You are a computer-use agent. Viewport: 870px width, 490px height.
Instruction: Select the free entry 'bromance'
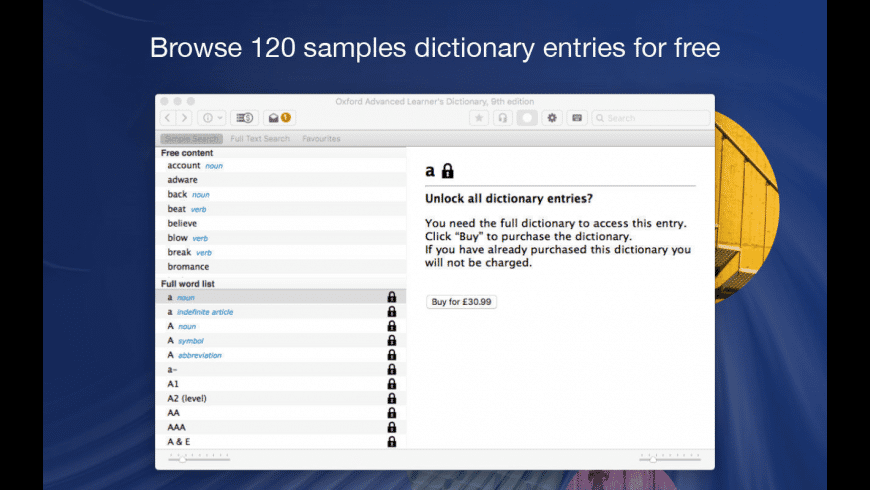point(281,266)
